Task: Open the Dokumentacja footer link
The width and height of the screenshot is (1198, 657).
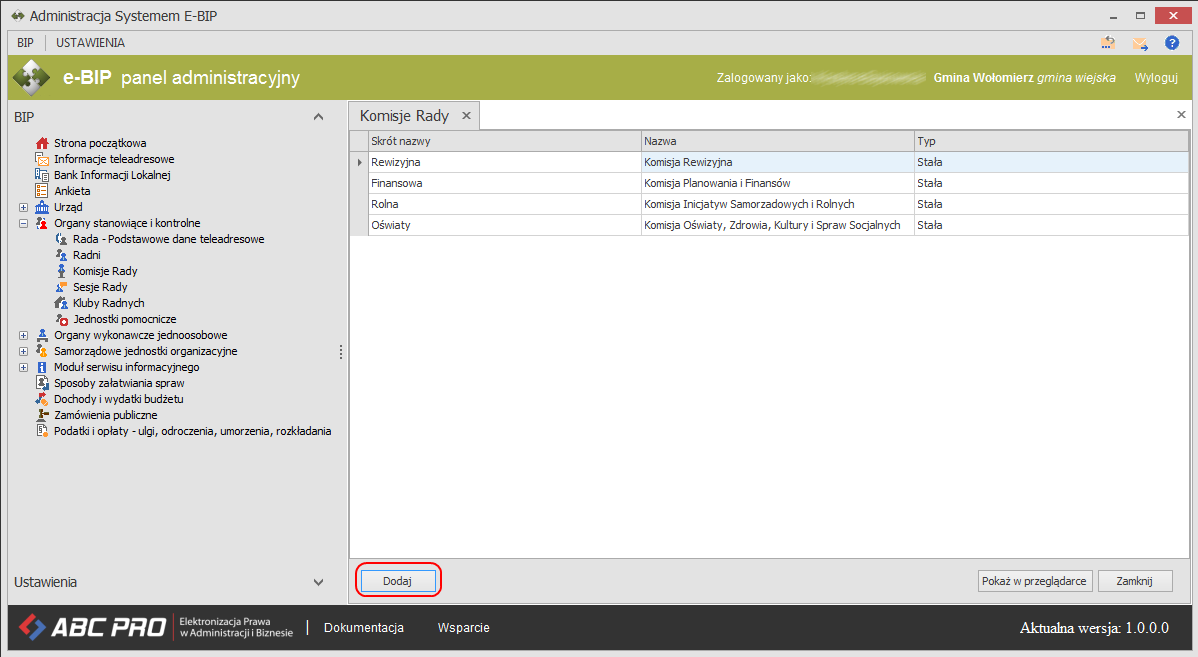Action: tap(364, 627)
